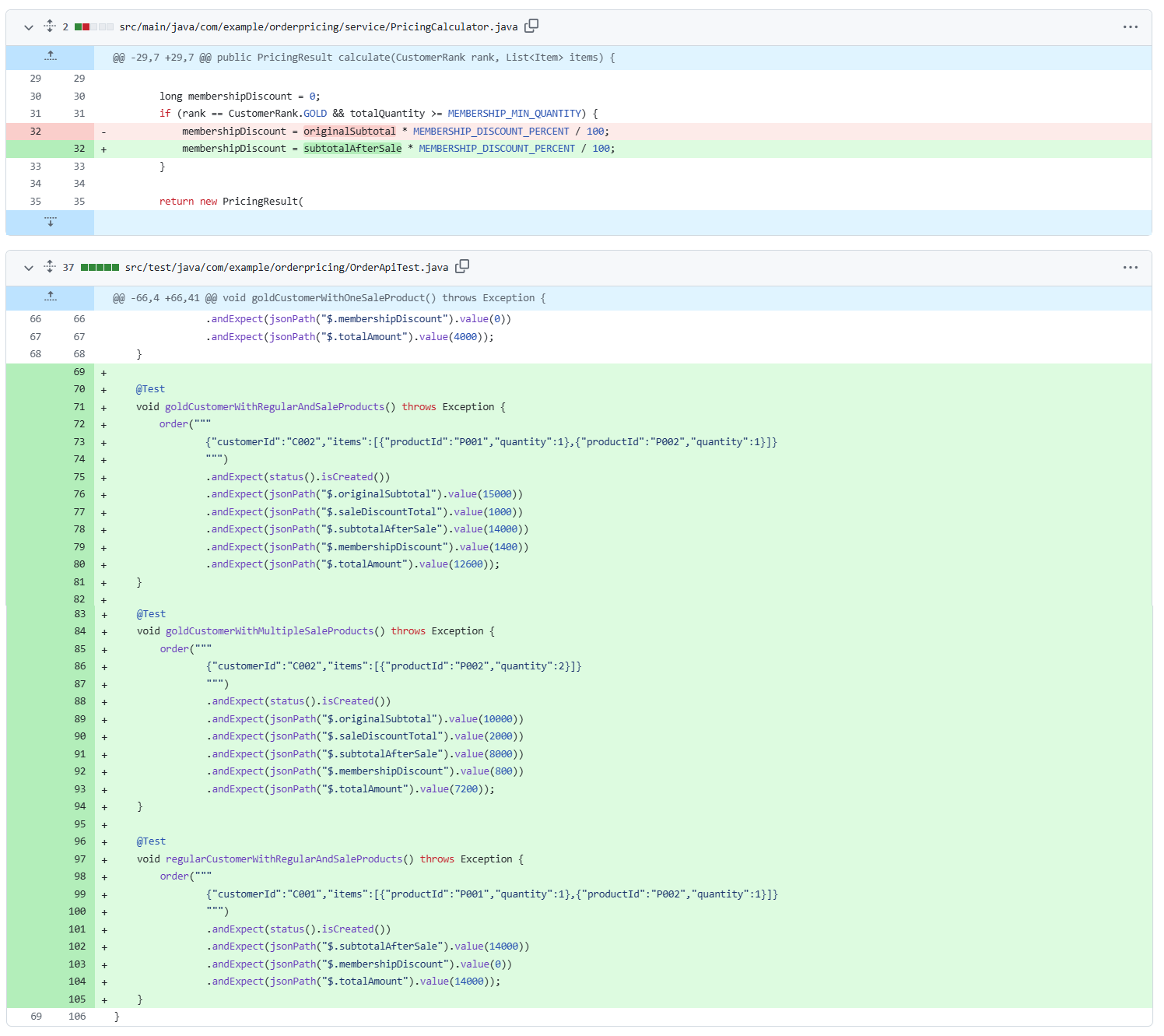
Task: Expand lines above OrderApiTest hunk
Action: click(51, 297)
